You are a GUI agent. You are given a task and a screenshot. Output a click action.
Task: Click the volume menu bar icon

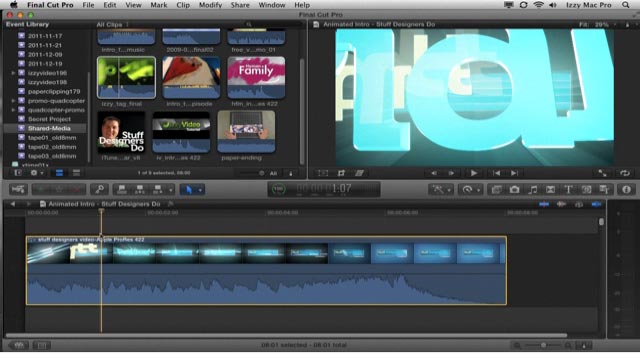coord(553,5)
